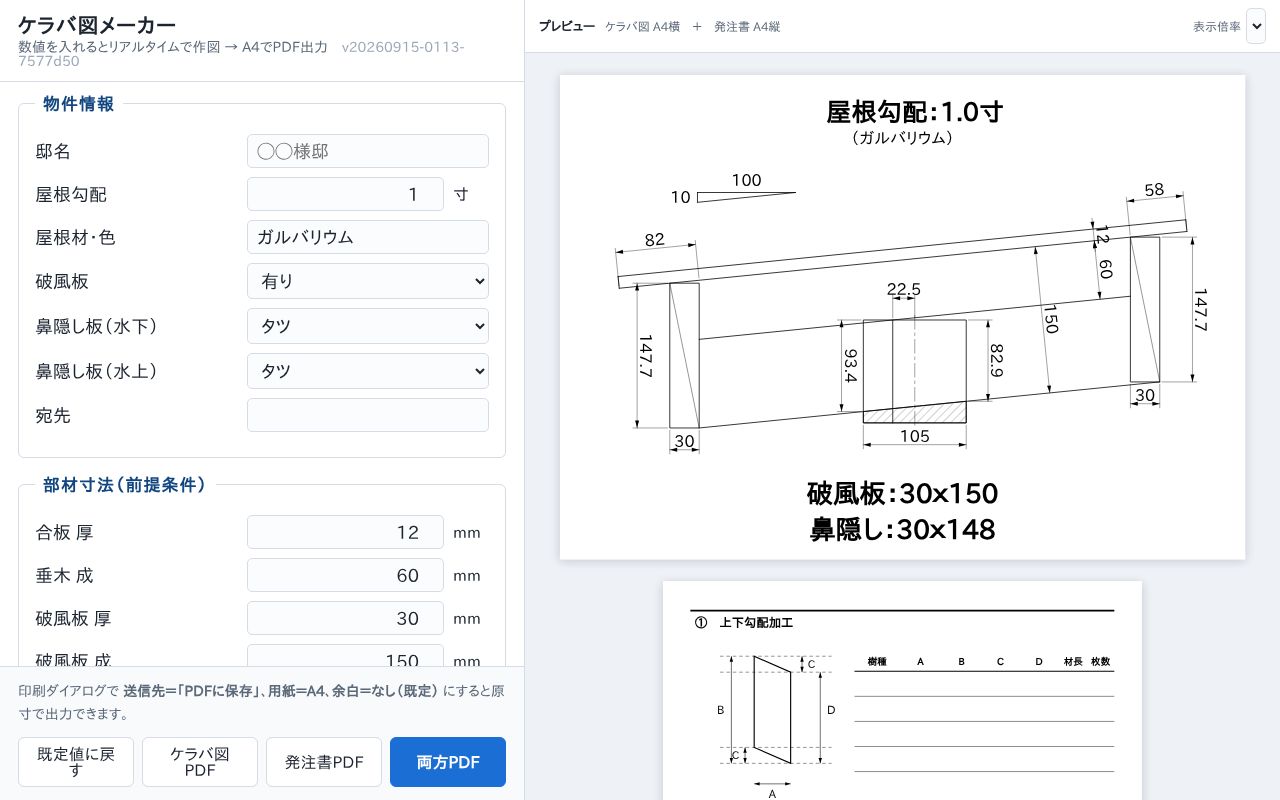
Task: Click the 部材寸法(前提条件) section heading
Action: 125,485
